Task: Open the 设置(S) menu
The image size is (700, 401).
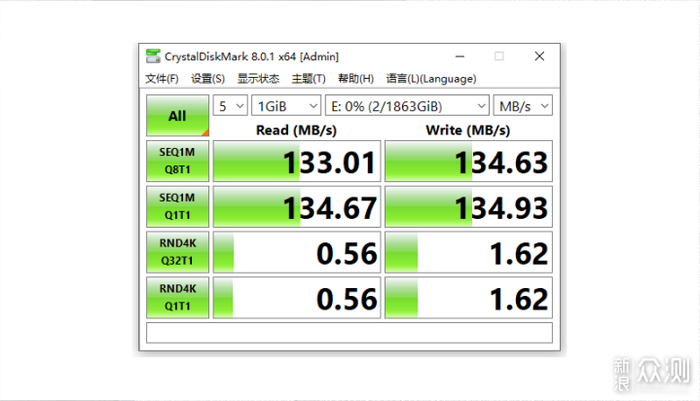Action: click(x=208, y=79)
